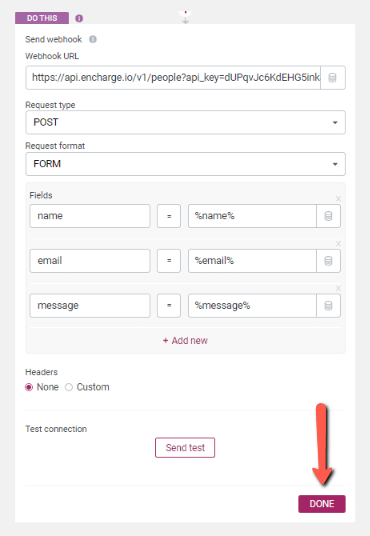This screenshot has width=370, height=536.
Task: Open the Request format FORM dropdown
Action: [x=185, y=164]
